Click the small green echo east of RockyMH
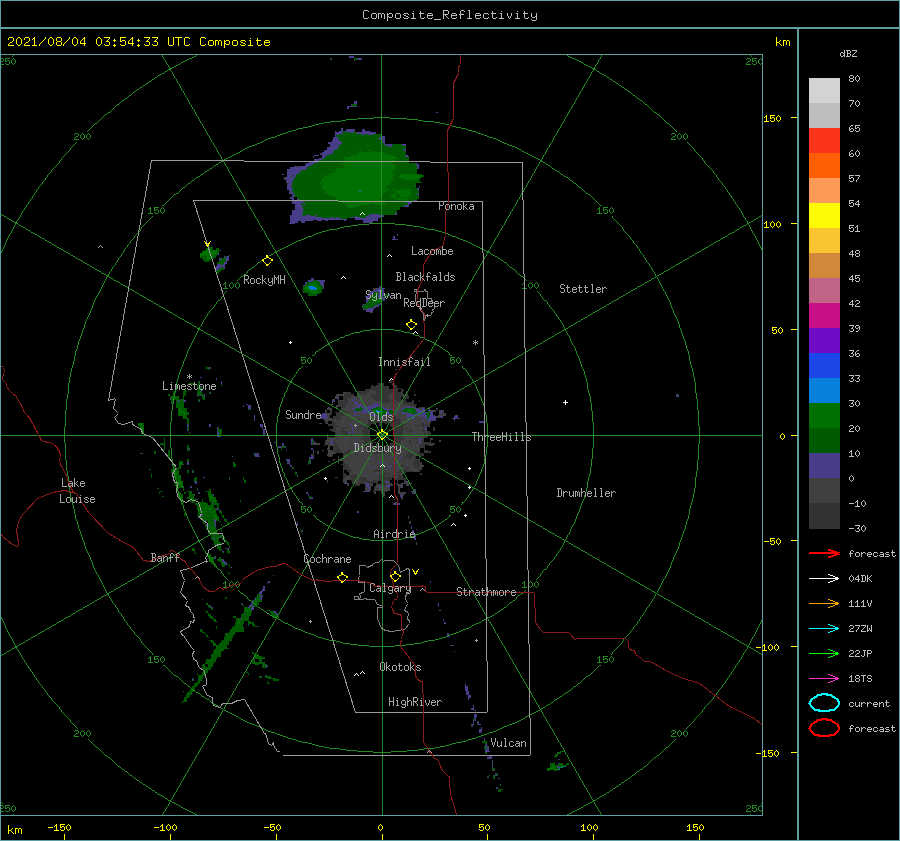This screenshot has width=900, height=841. pos(313,286)
